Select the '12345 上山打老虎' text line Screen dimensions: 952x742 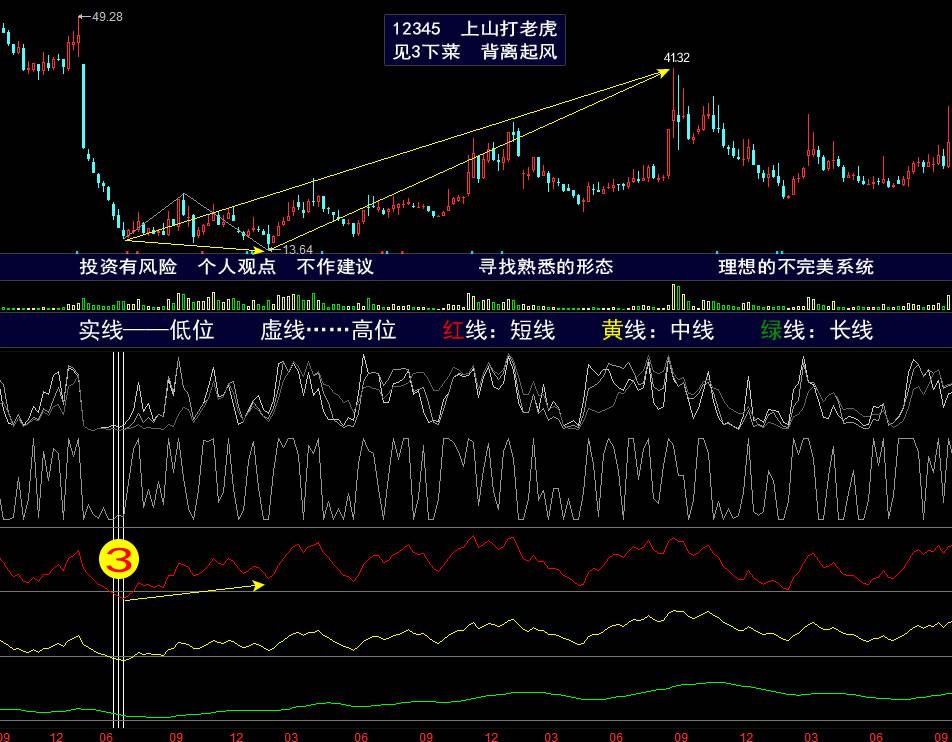pyautogui.click(x=474, y=29)
